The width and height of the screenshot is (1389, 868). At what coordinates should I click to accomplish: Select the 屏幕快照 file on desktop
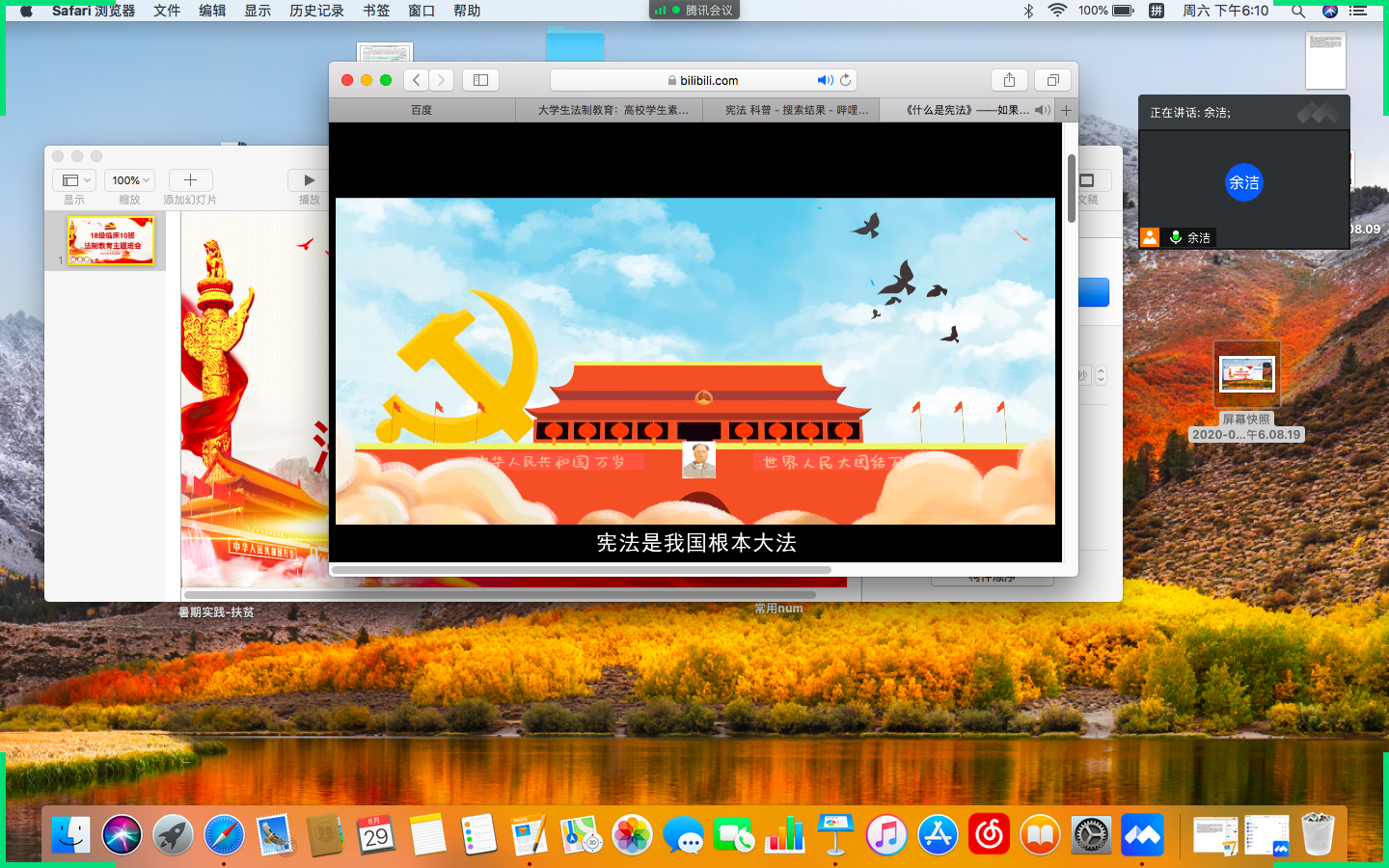(1246, 391)
